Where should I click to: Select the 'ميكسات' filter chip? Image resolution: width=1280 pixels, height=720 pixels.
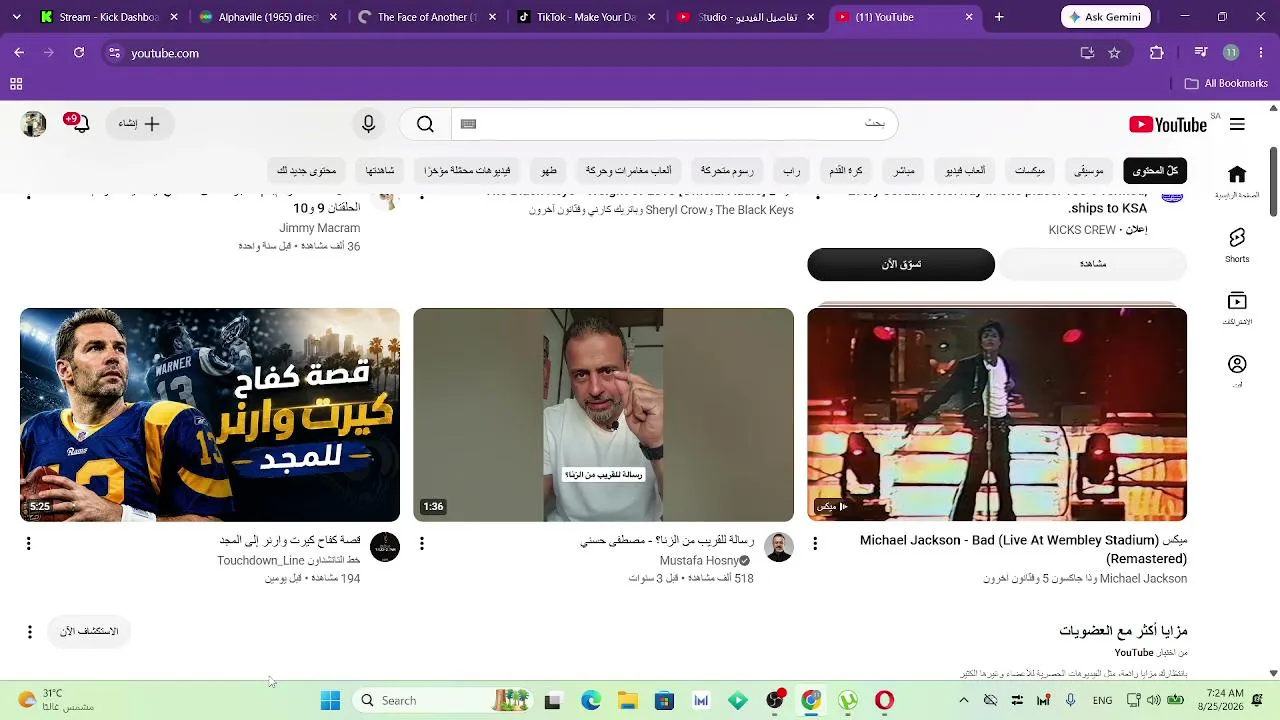(1030, 171)
